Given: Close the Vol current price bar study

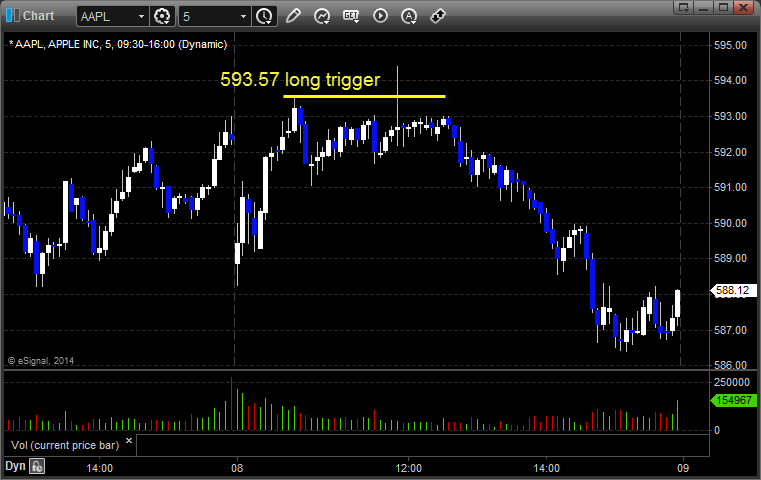Looking at the screenshot, I should coord(129,441).
